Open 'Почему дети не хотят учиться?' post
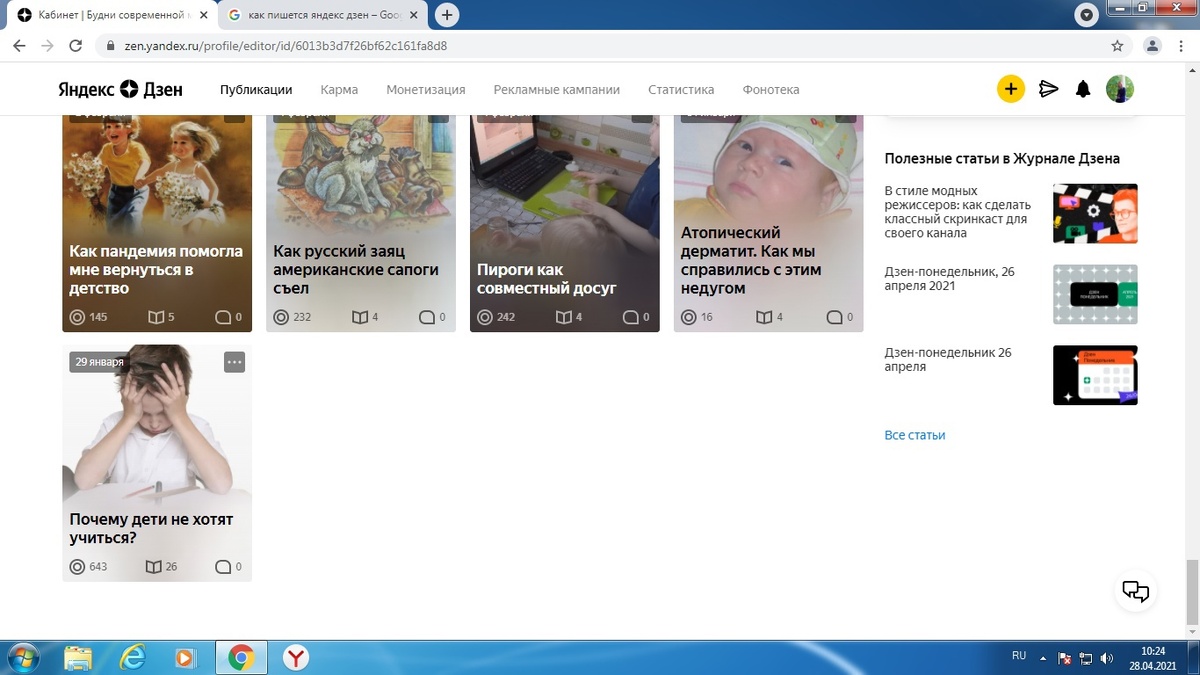This screenshot has width=1200, height=675. point(151,529)
